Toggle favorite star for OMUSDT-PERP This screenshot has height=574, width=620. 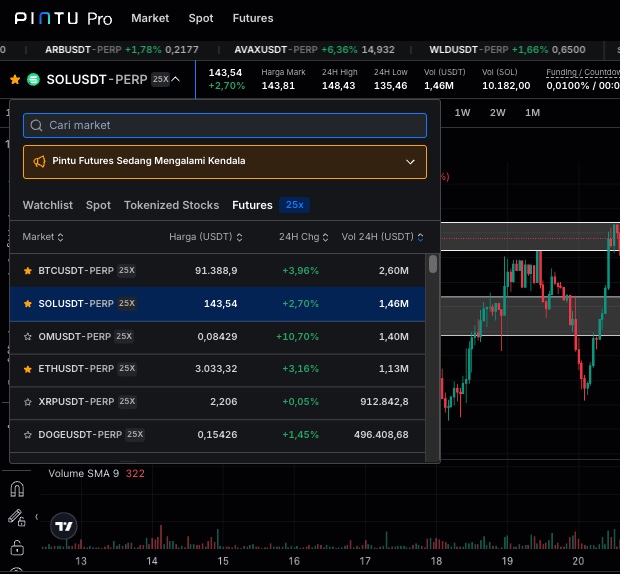coord(28,337)
